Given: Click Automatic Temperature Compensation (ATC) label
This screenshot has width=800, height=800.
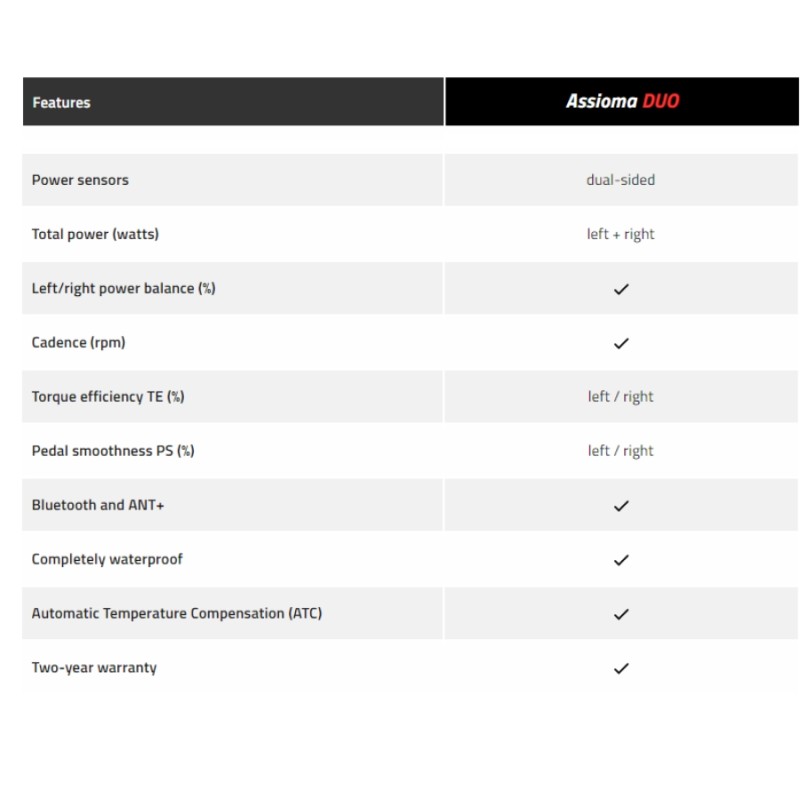Looking at the screenshot, I should tap(177, 613).
